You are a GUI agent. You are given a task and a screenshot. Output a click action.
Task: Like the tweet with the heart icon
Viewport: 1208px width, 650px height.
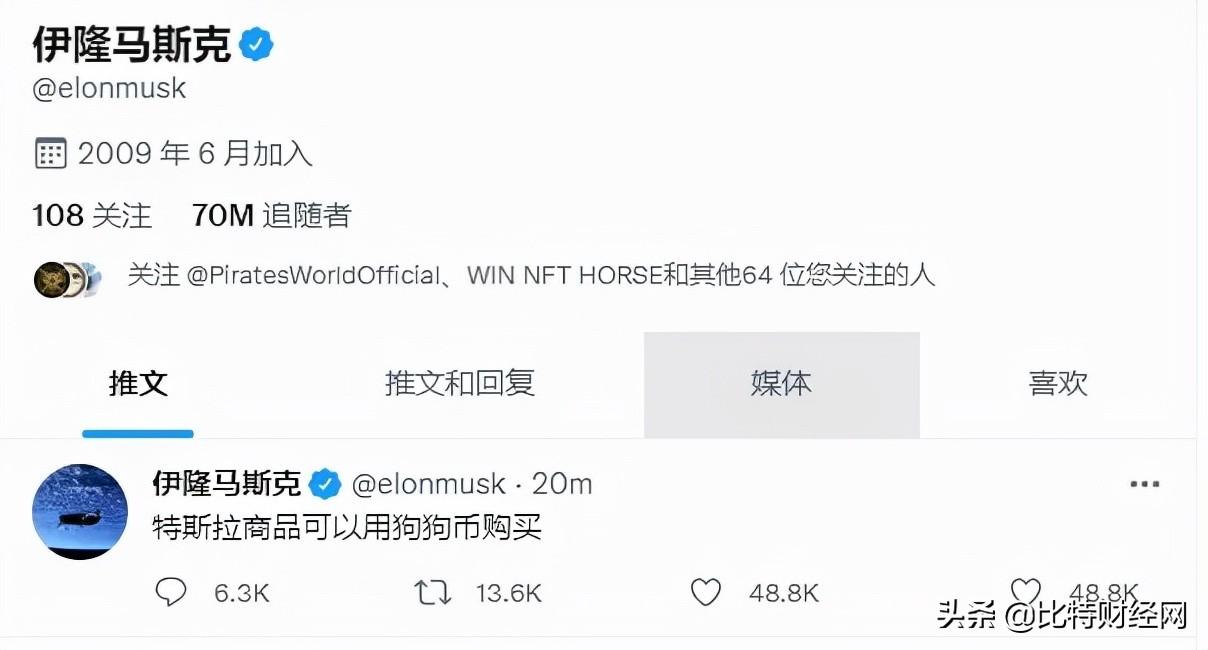[x=706, y=593]
